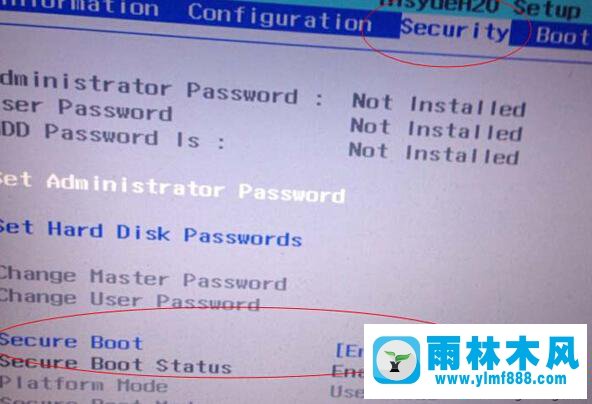This screenshot has width=592, height=404.
Task: Click the 雨林木风 watermark text
Action: (503, 352)
